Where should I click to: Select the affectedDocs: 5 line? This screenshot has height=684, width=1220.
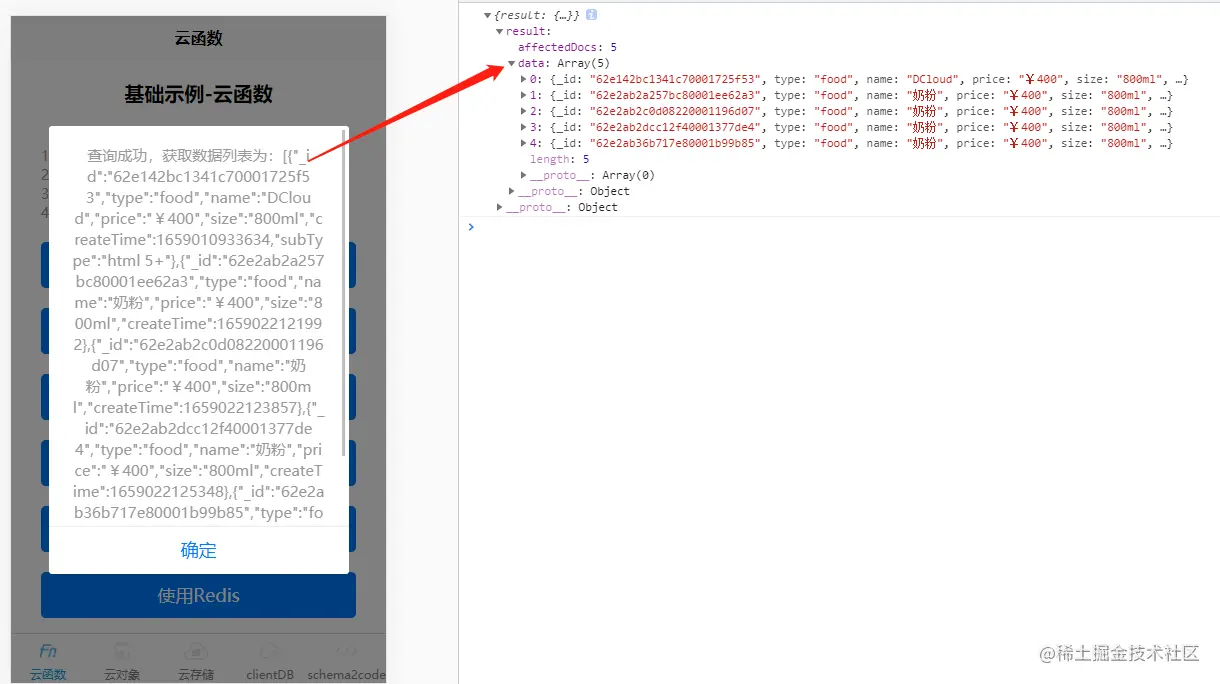coord(567,47)
